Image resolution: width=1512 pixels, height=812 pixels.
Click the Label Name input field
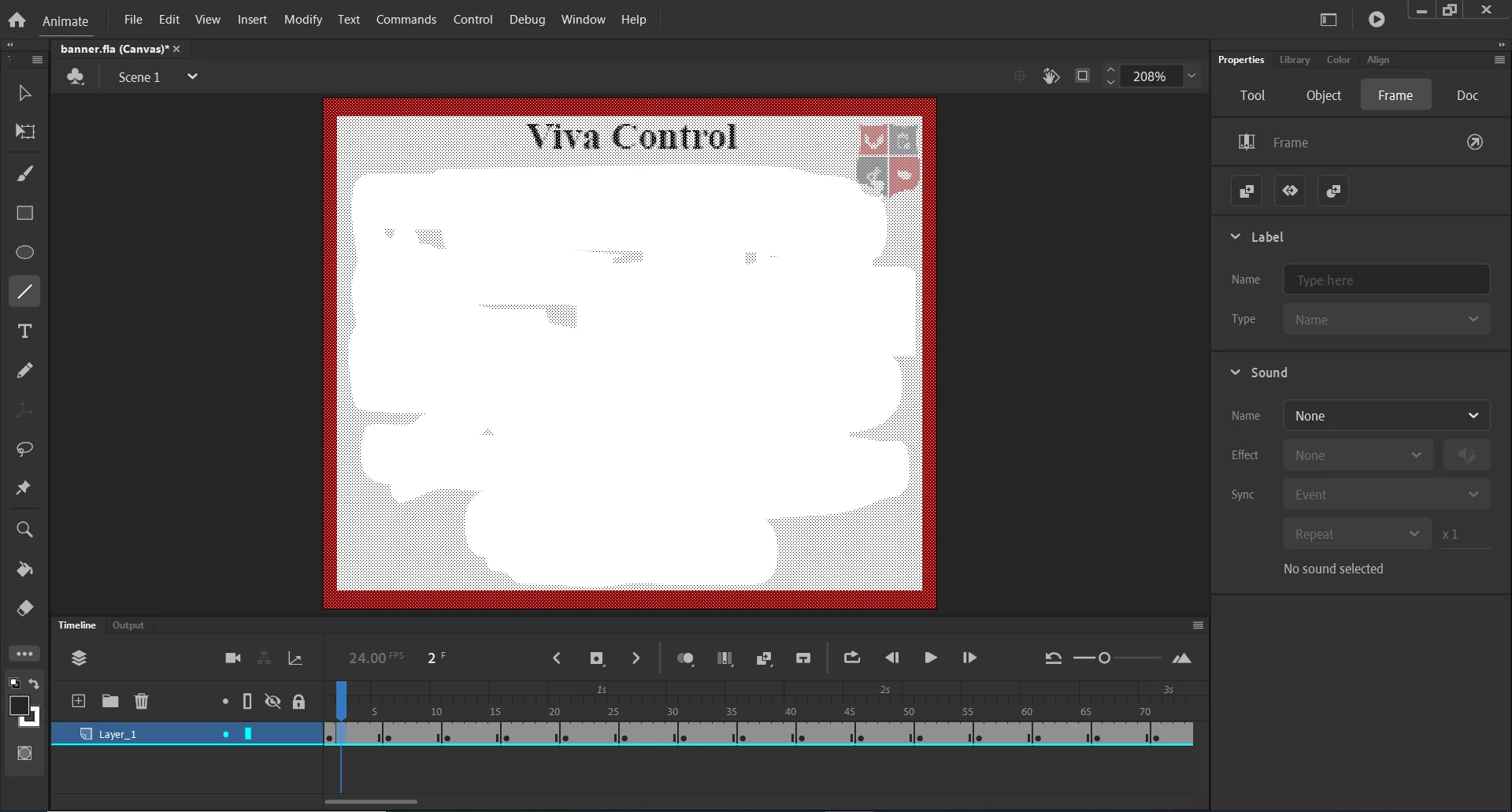pos(1386,280)
